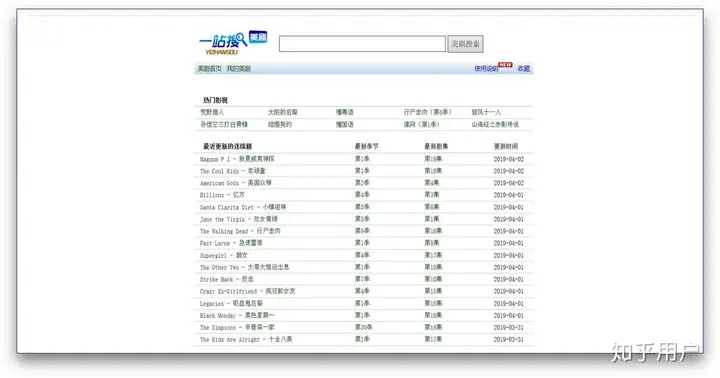
Task: Open The Cool Kids series entry
Action: pyautogui.click(x=233, y=171)
